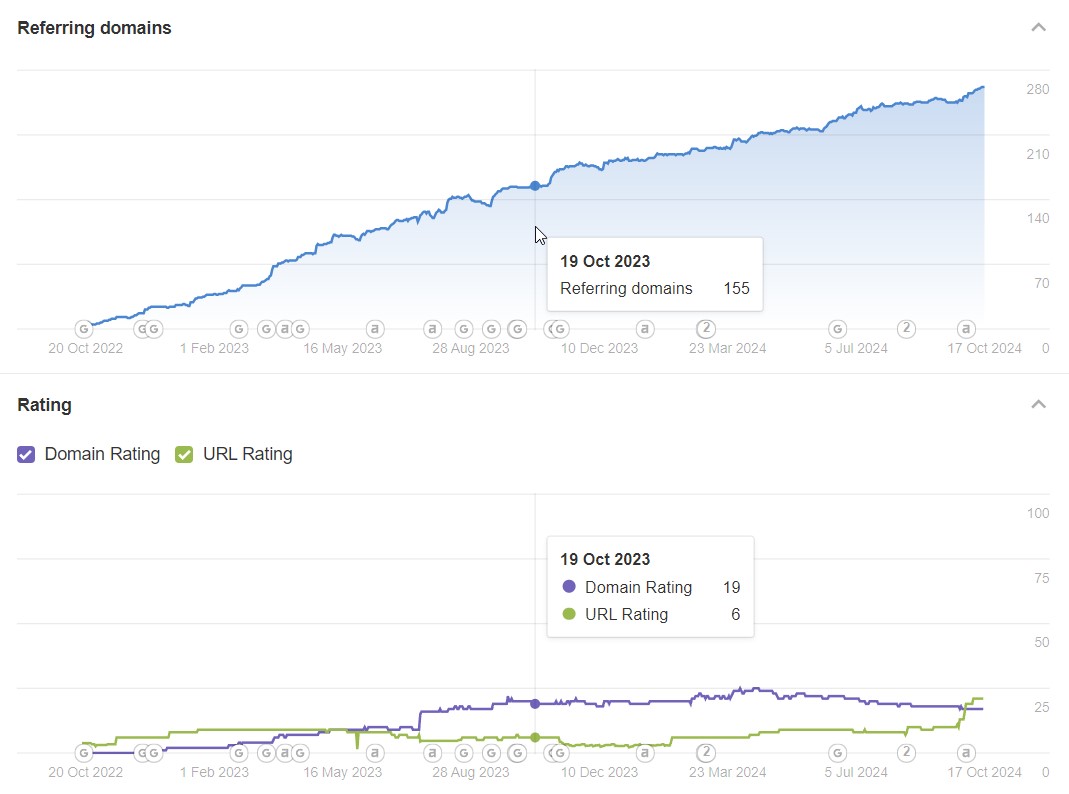Click the Ahrefs event marker near 28 Aug 2023
Screen dimensions: 1069x794
(432, 327)
